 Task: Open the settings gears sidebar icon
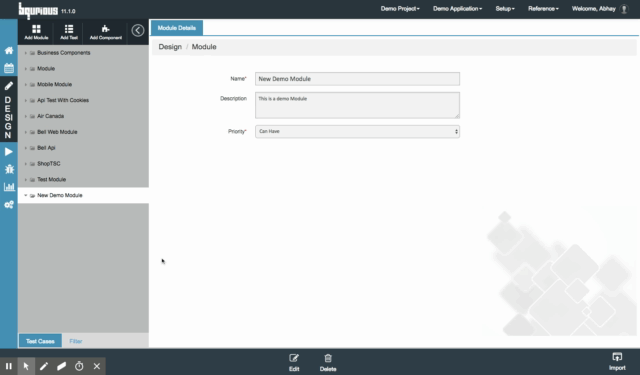pyautogui.click(x=9, y=204)
